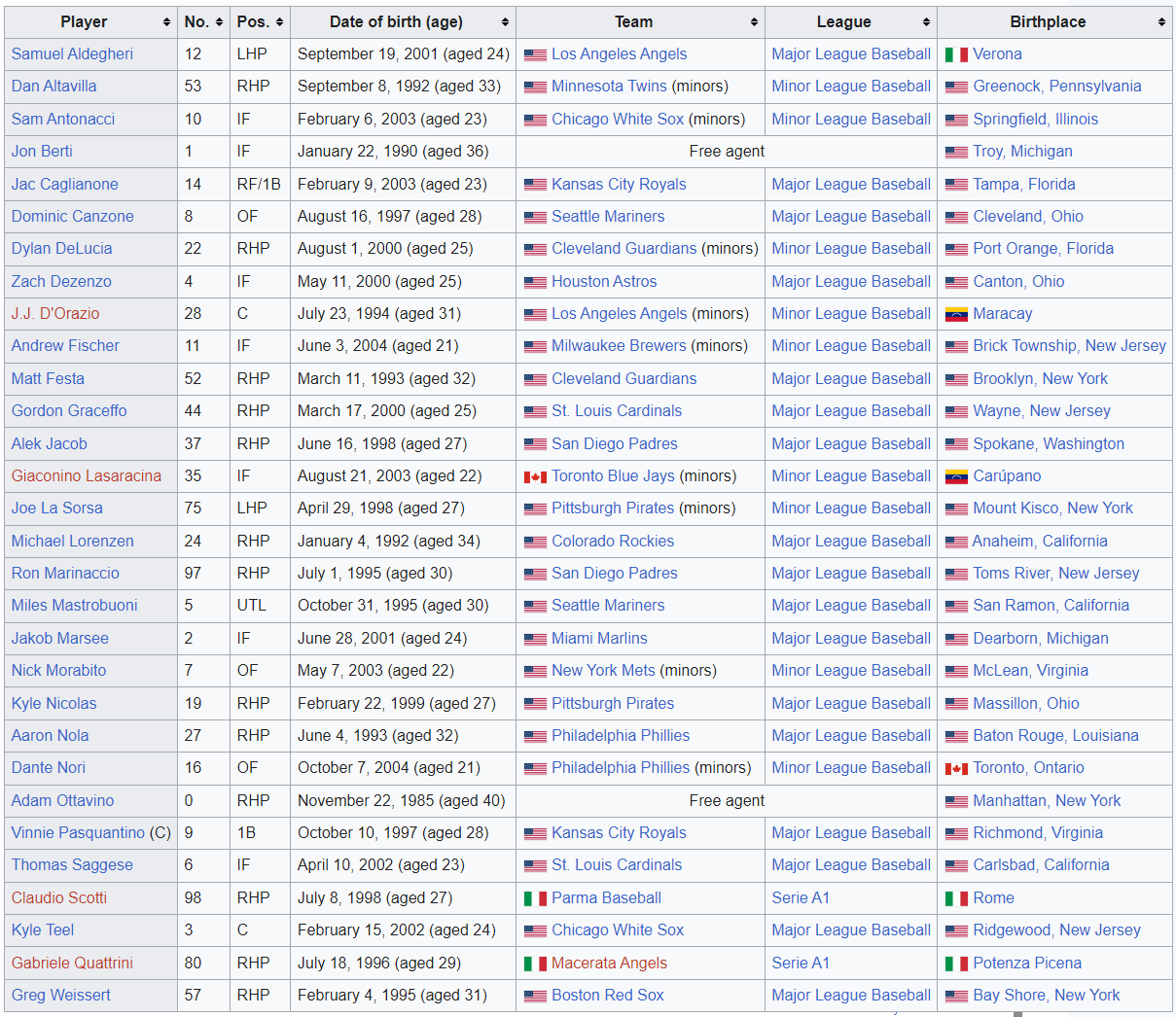Click 'Free agent' text in Jon Berti row
This screenshot has width=1176, height=1017.
(x=727, y=152)
